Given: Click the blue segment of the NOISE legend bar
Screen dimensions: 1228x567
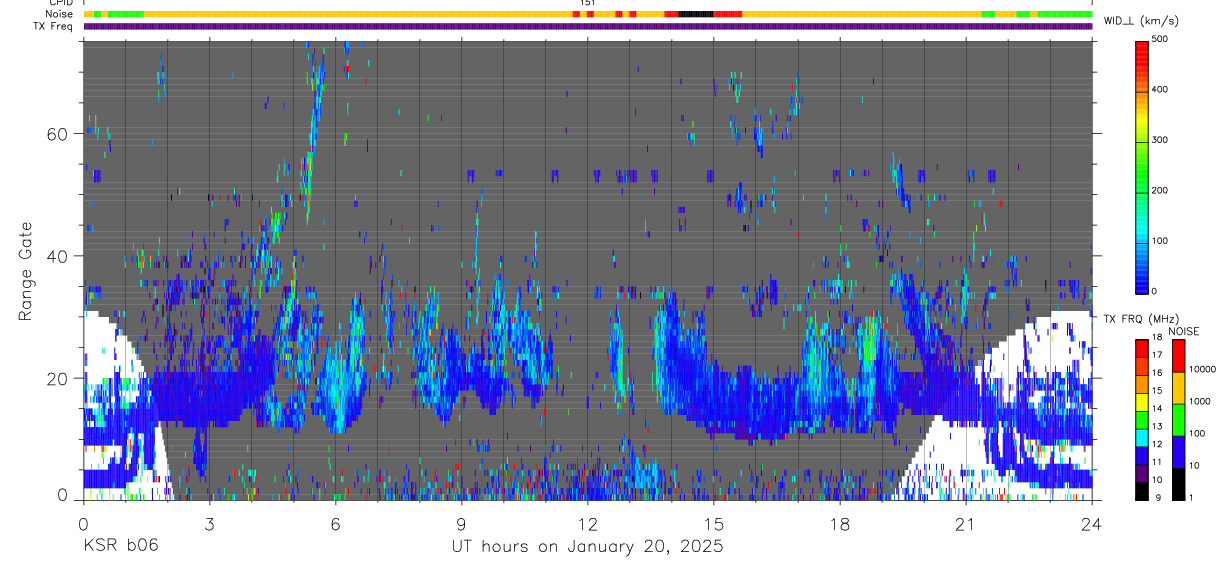Looking at the screenshot, I should click(x=1178, y=450).
